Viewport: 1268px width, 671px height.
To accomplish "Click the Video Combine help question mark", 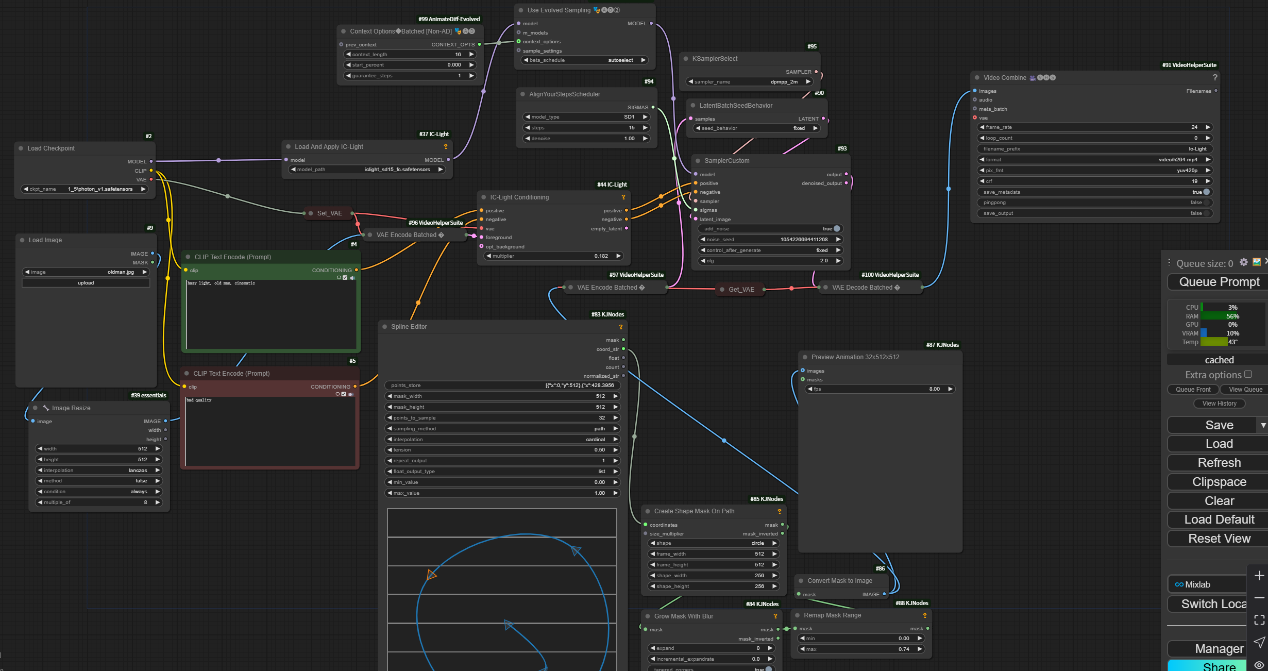I will [x=1215, y=77].
